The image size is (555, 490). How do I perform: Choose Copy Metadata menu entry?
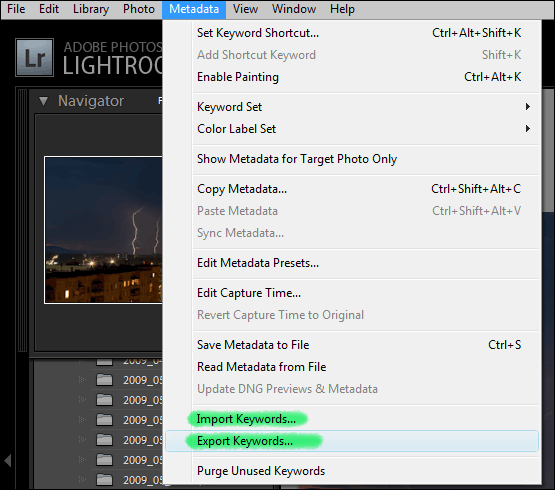point(352,189)
